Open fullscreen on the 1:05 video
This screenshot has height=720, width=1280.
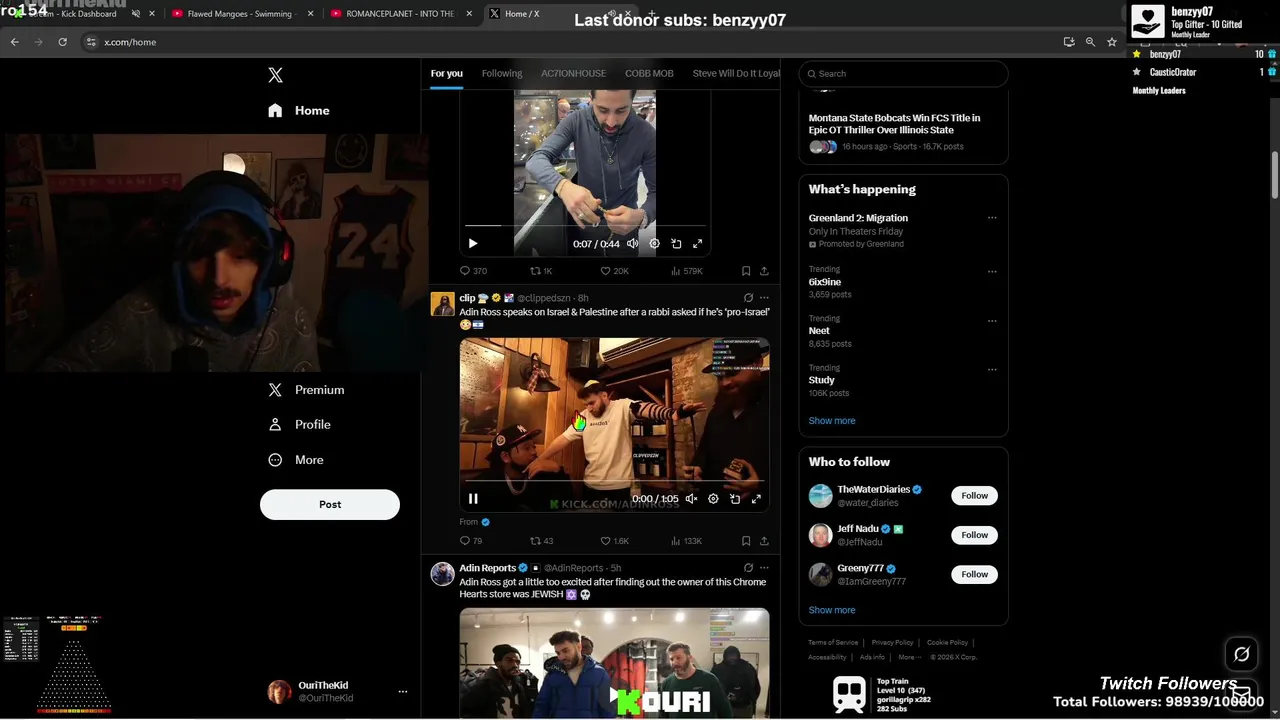point(756,499)
